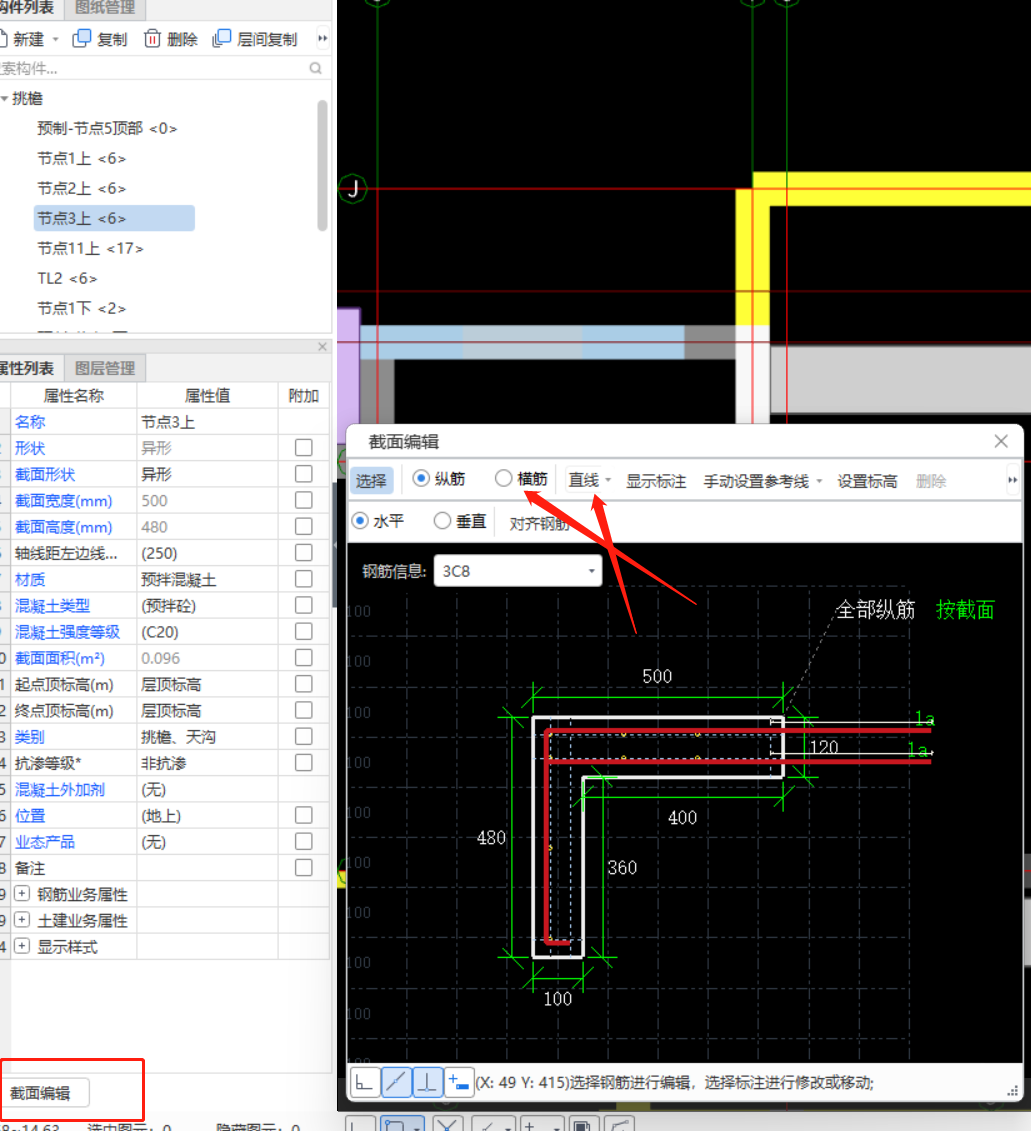Click the 500 width dimension label
This screenshot has height=1131, width=1031.
tap(657, 676)
